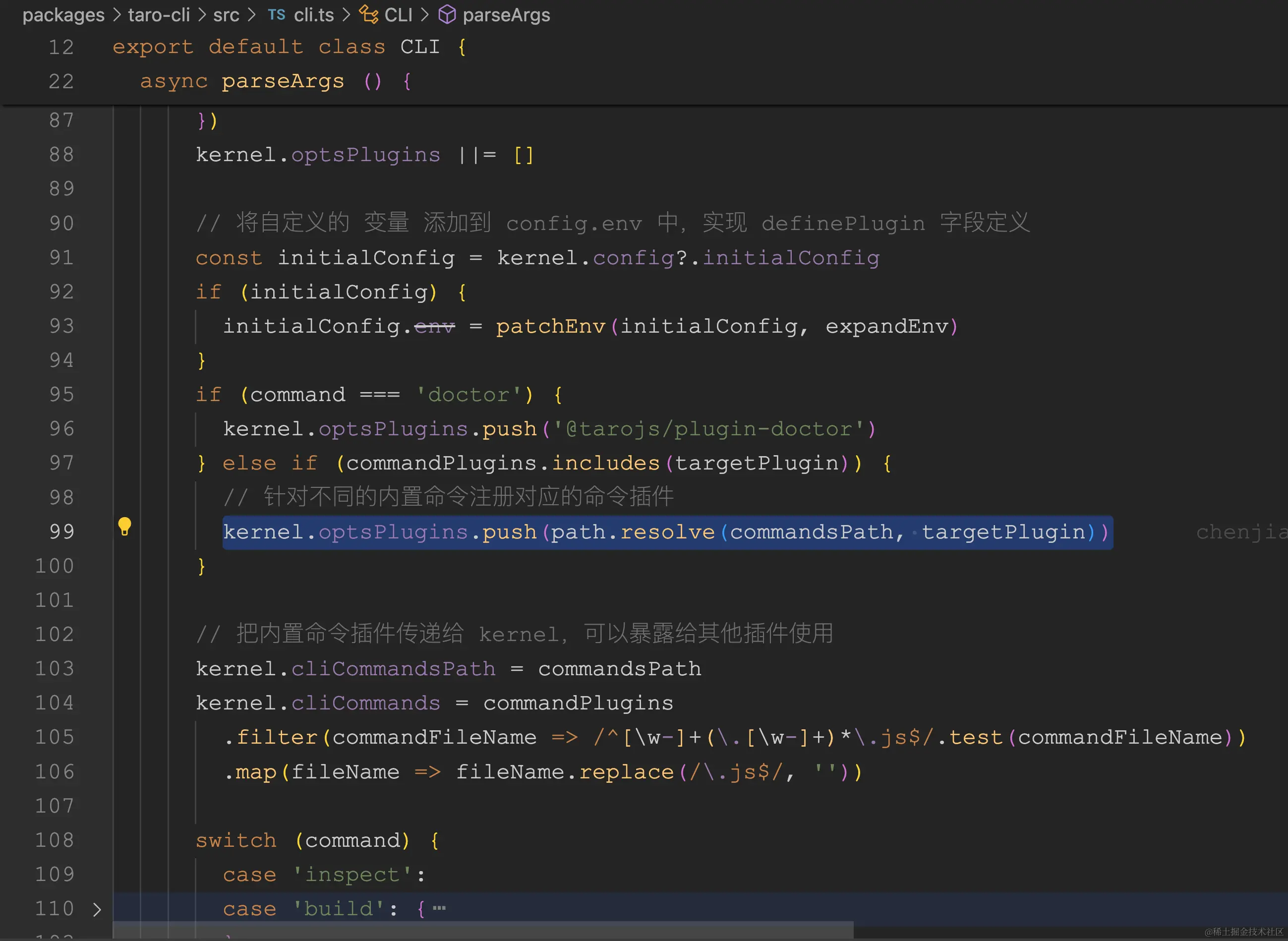
Task: Click the TS file icon in breadcrumb
Action: point(276,15)
